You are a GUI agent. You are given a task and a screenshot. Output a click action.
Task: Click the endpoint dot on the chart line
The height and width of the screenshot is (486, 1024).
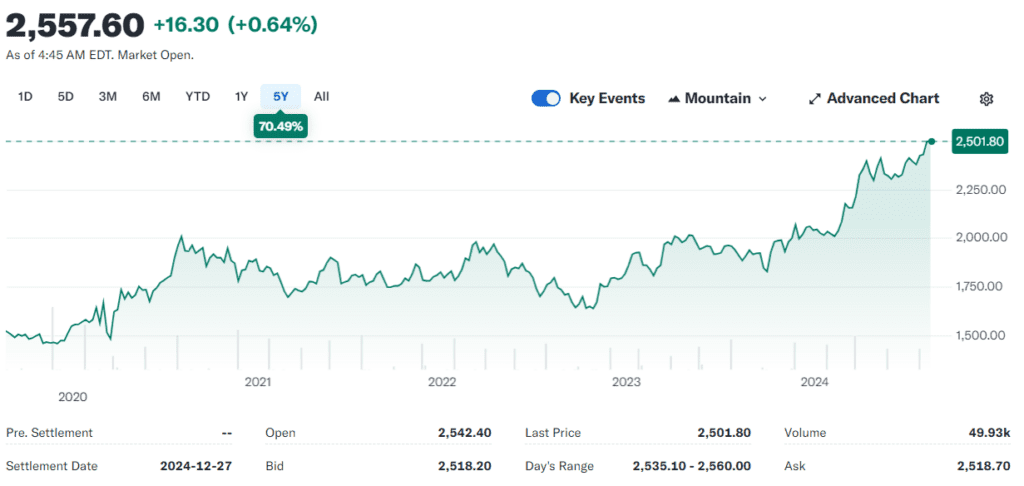point(932,142)
